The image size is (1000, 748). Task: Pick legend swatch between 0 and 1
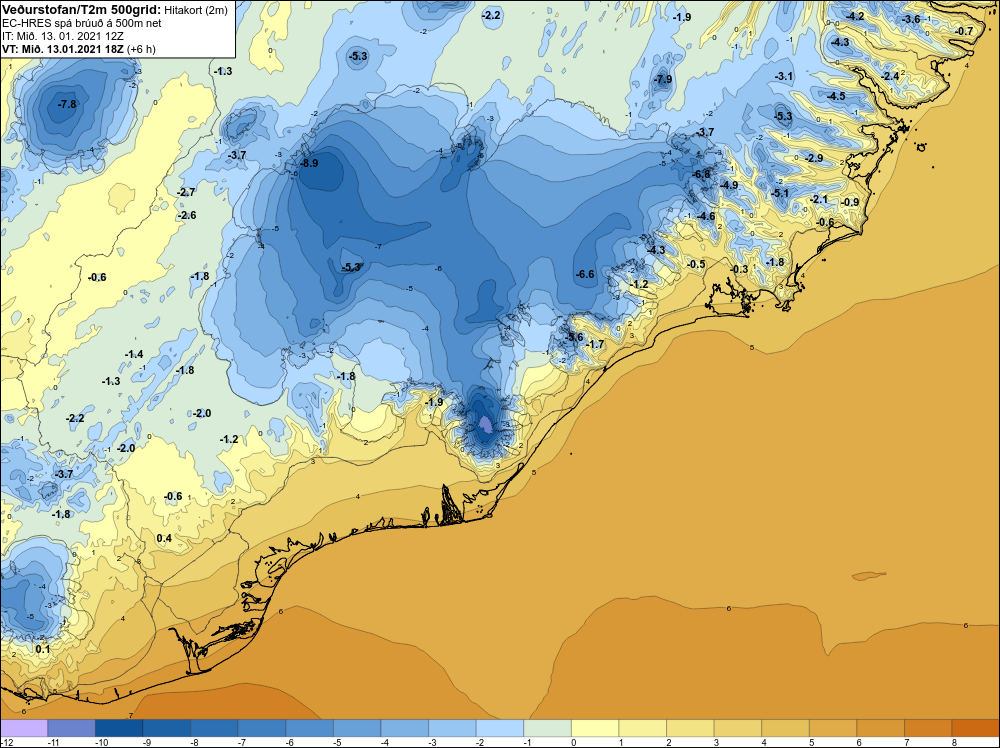click(595, 728)
